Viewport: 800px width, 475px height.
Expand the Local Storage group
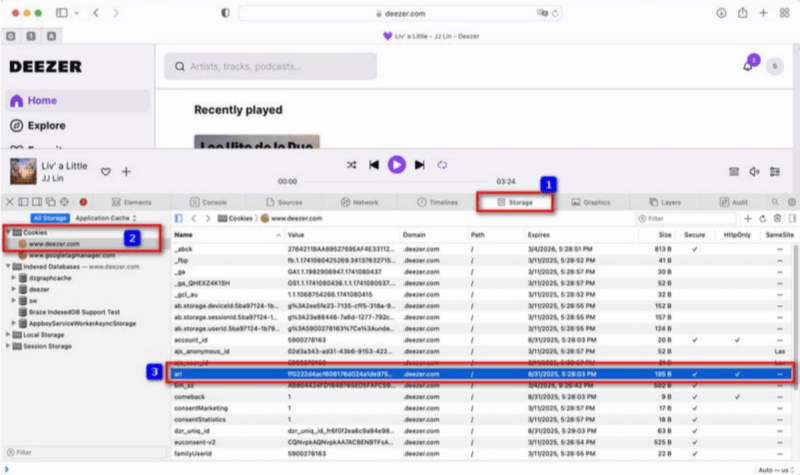pos(8,335)
